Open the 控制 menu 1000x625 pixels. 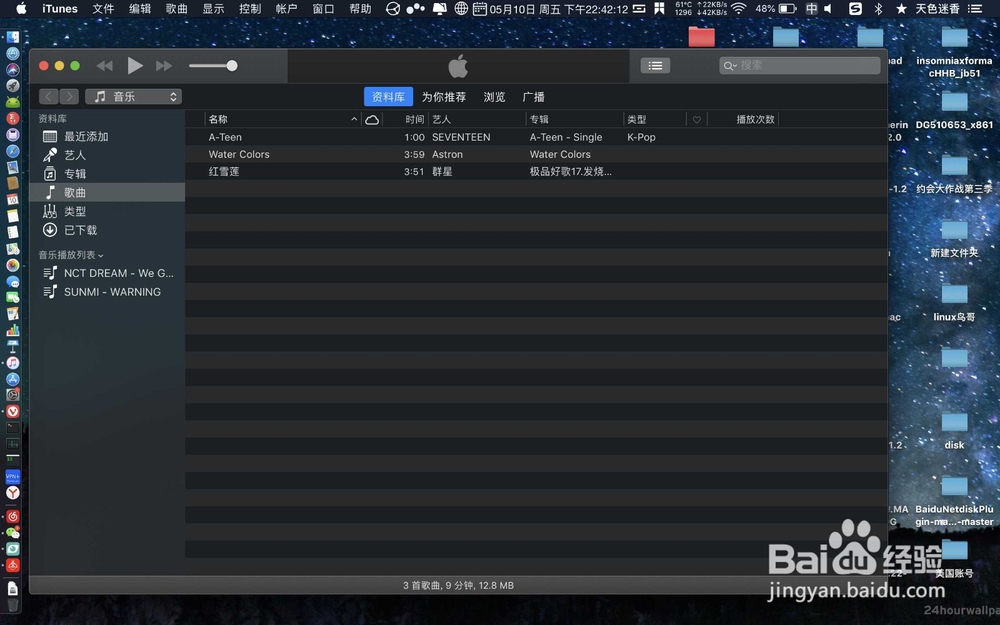click(x=250, y=9)
